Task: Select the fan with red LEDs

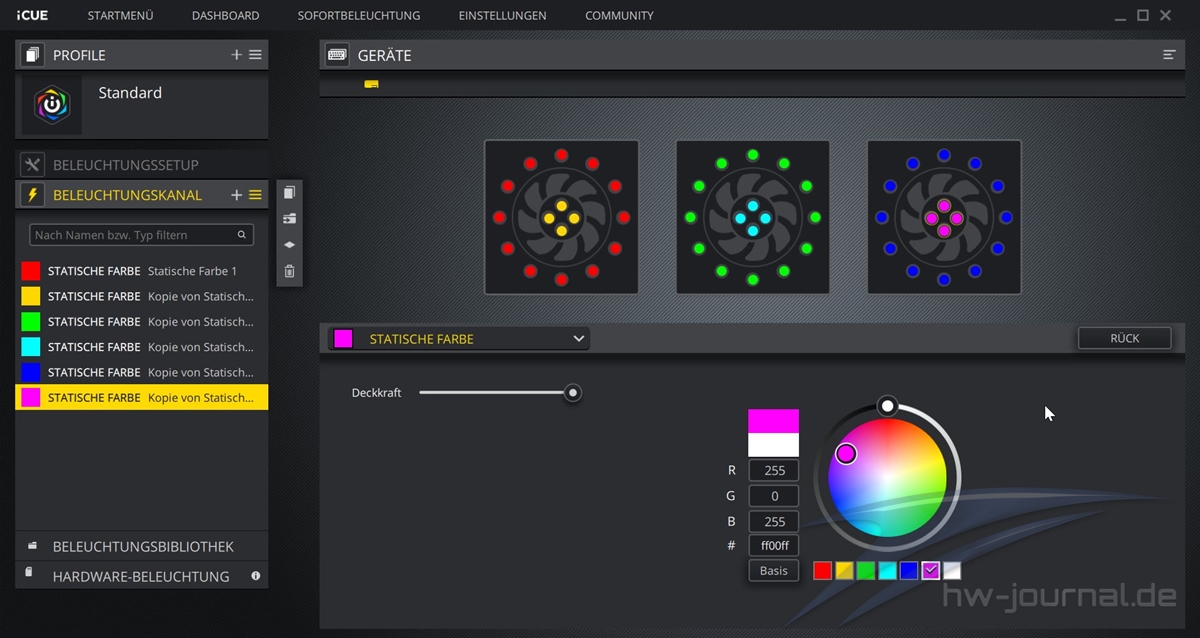Action: click(561, 217)
